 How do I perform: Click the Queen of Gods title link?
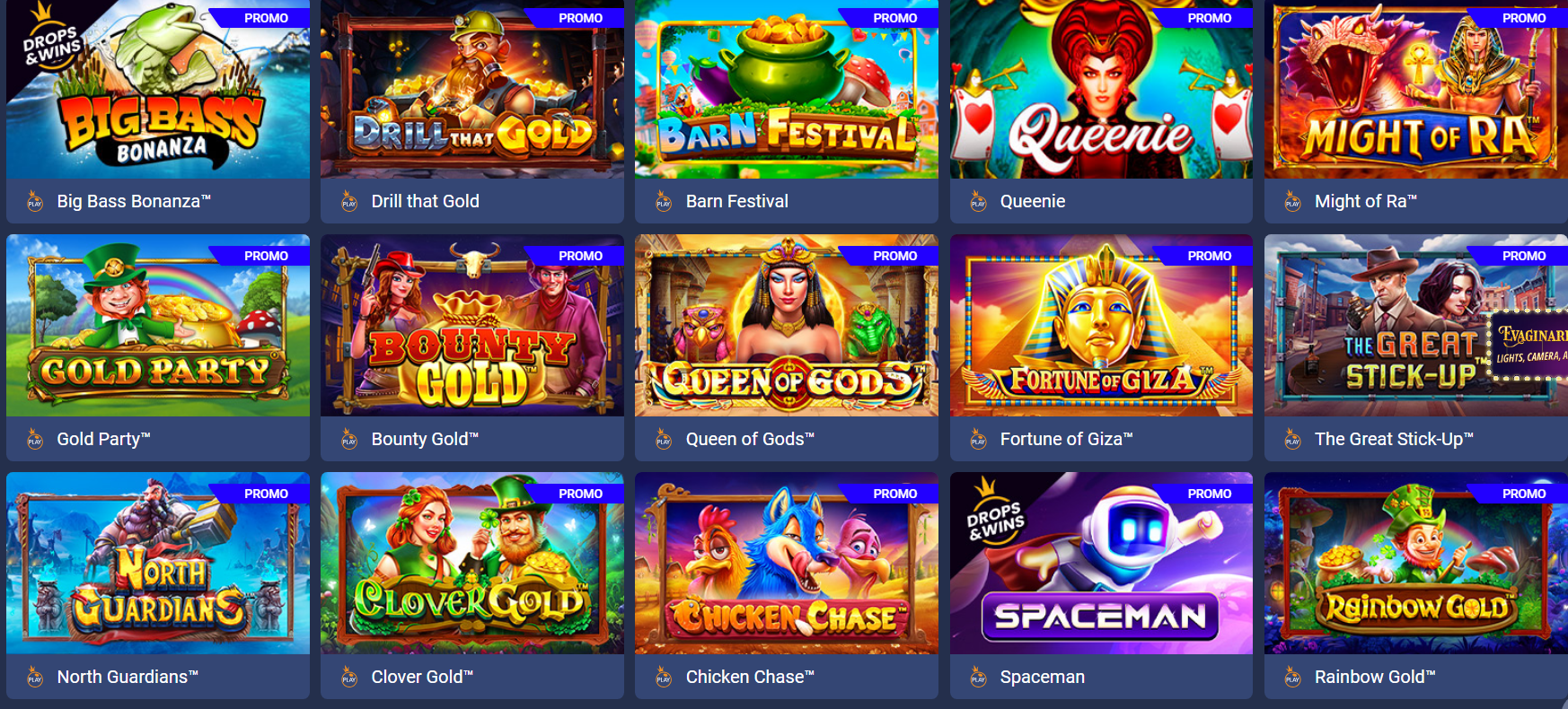click(x=750, y=439)
